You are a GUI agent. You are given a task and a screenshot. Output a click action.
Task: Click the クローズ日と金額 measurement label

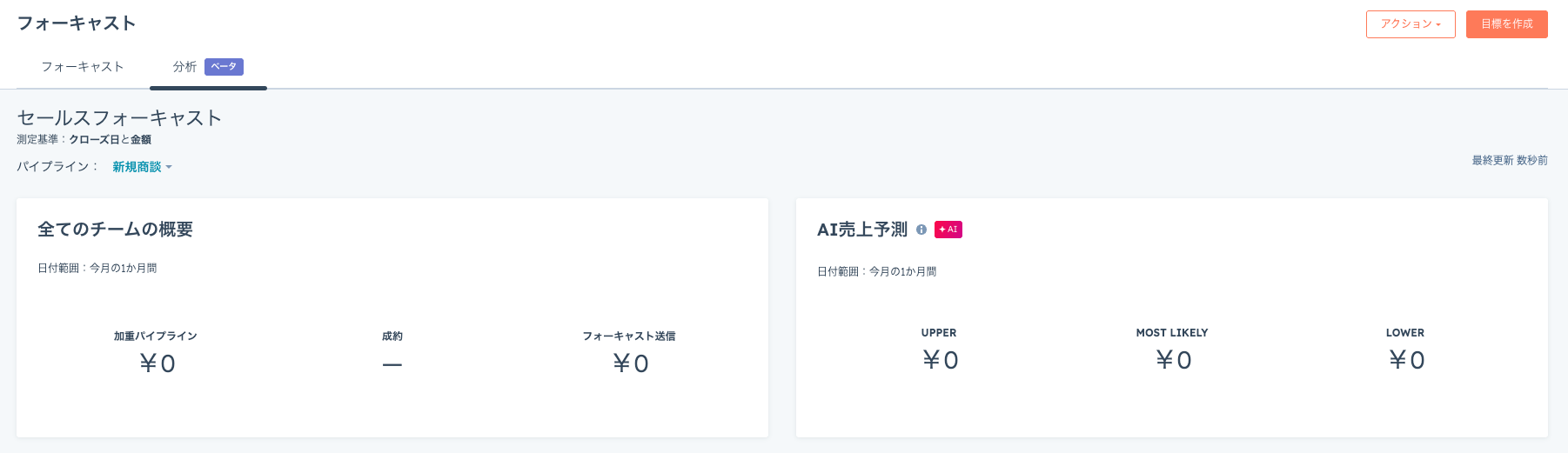click(110, 140)
